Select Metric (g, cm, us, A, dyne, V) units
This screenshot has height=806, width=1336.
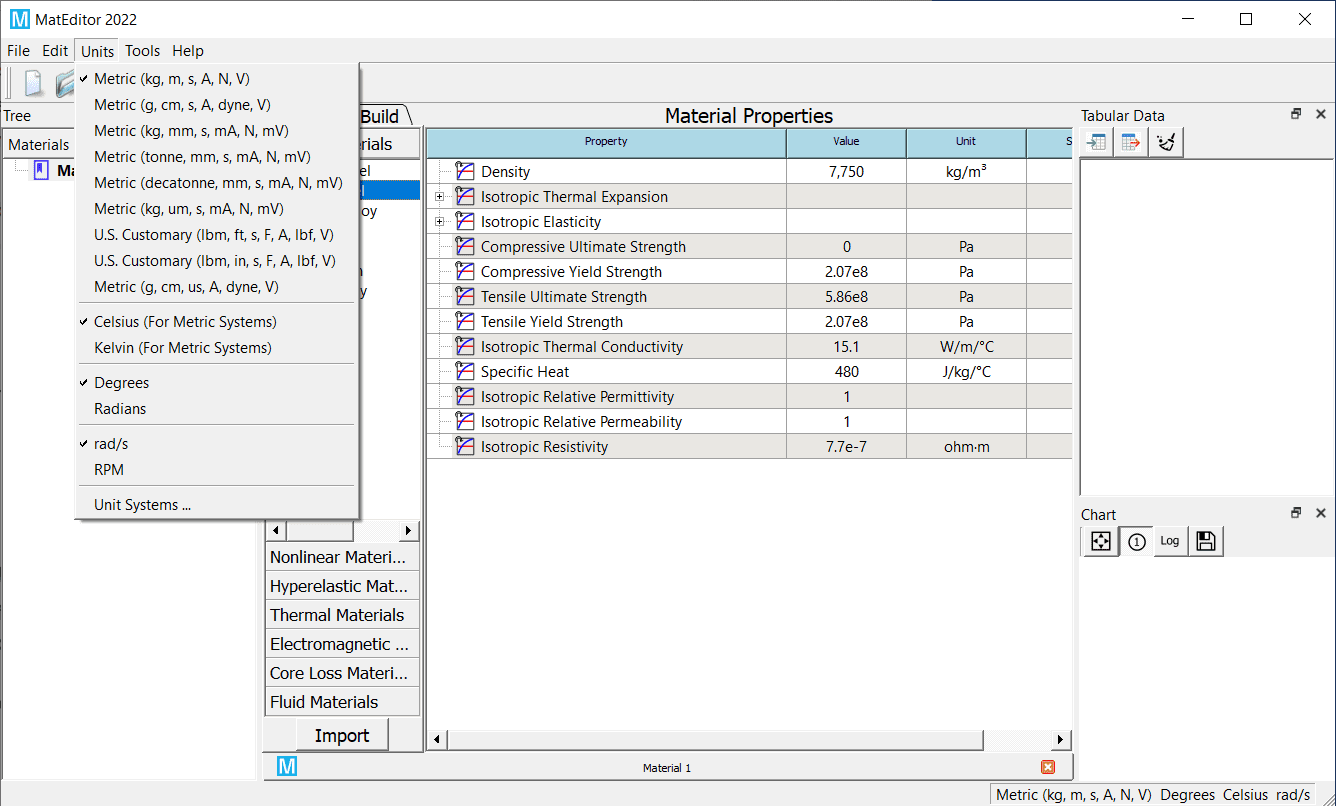217,287
